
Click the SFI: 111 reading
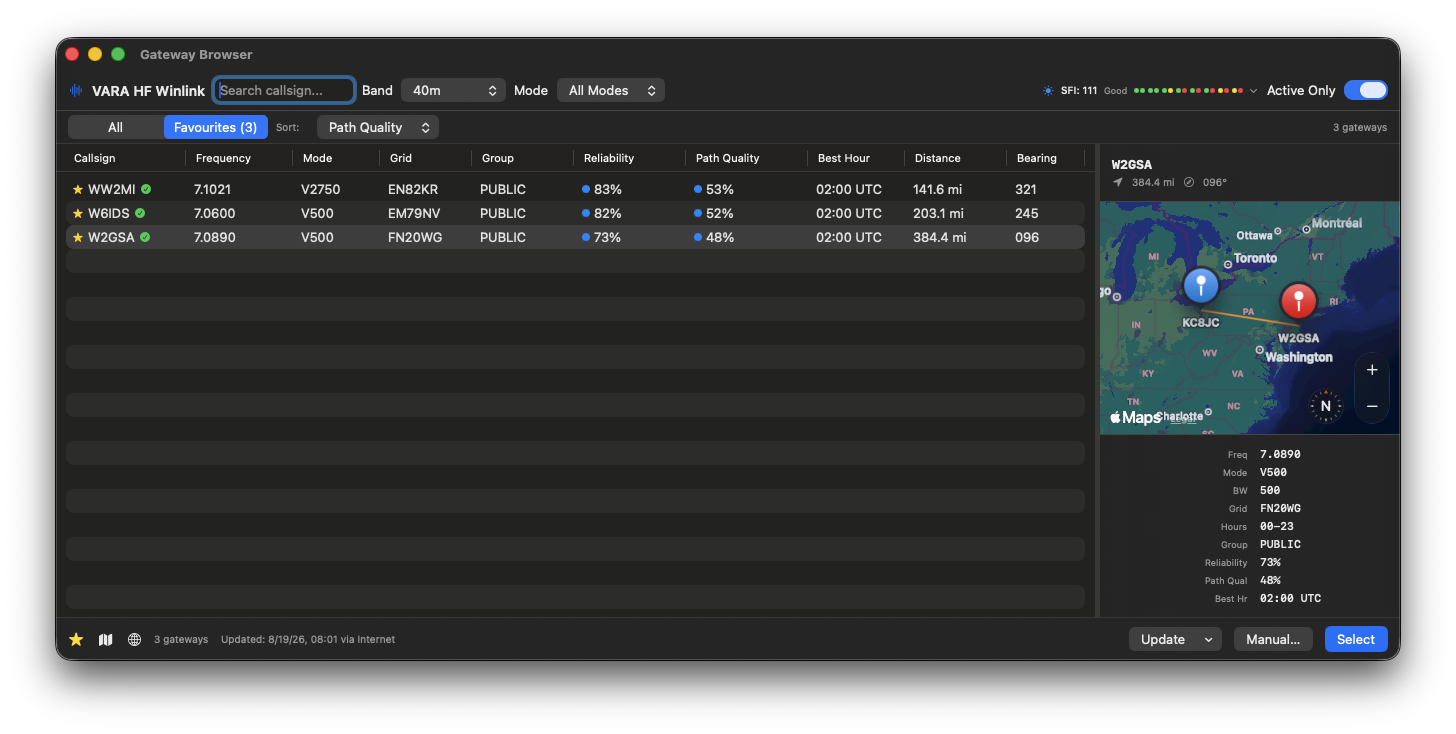[1079, 91]
